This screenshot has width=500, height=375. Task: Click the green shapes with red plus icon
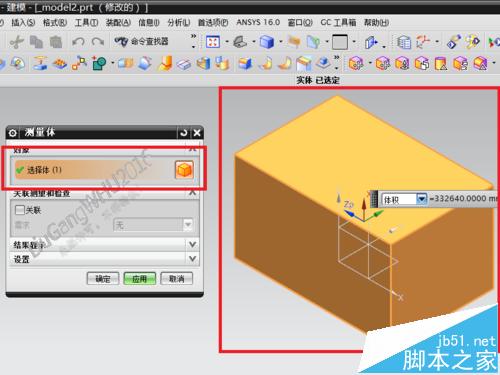coord(99,63)
